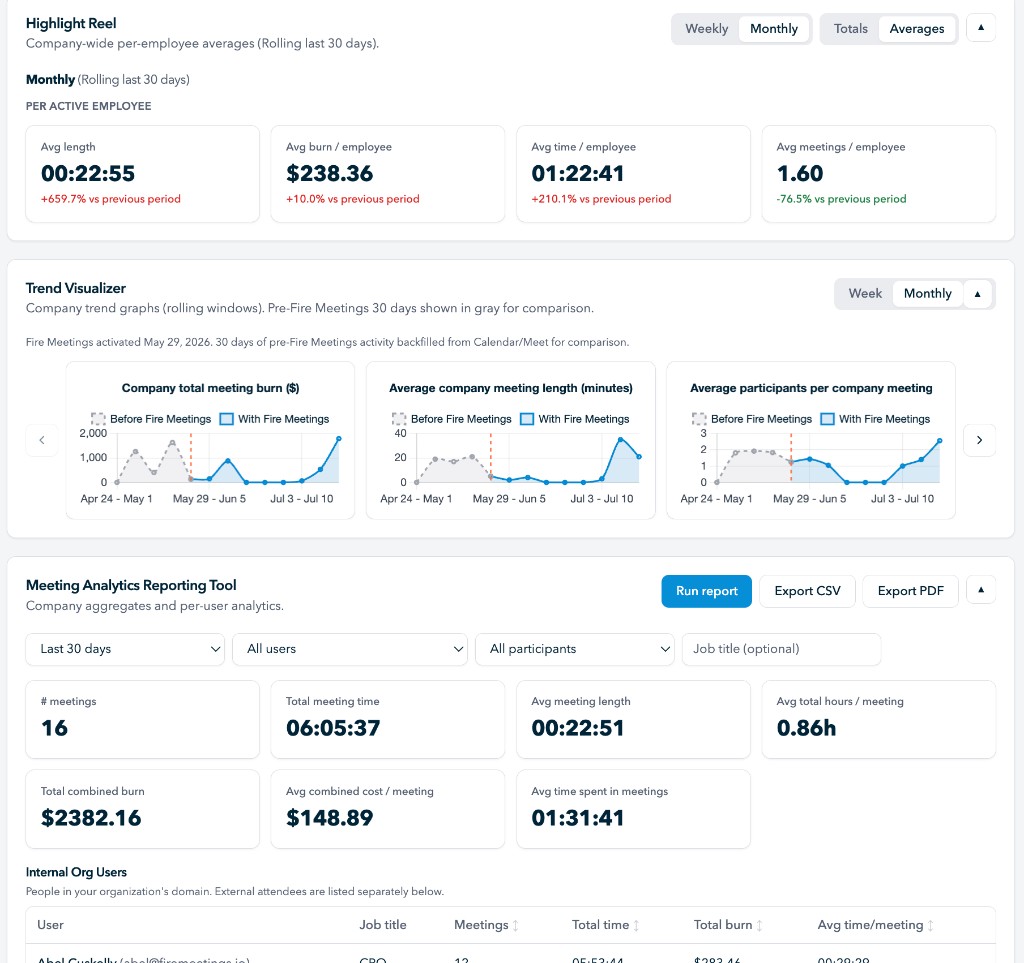1024x963 pixels.
Task: Open the Last 30 days dropdown
Action: (x=125, y=649)
